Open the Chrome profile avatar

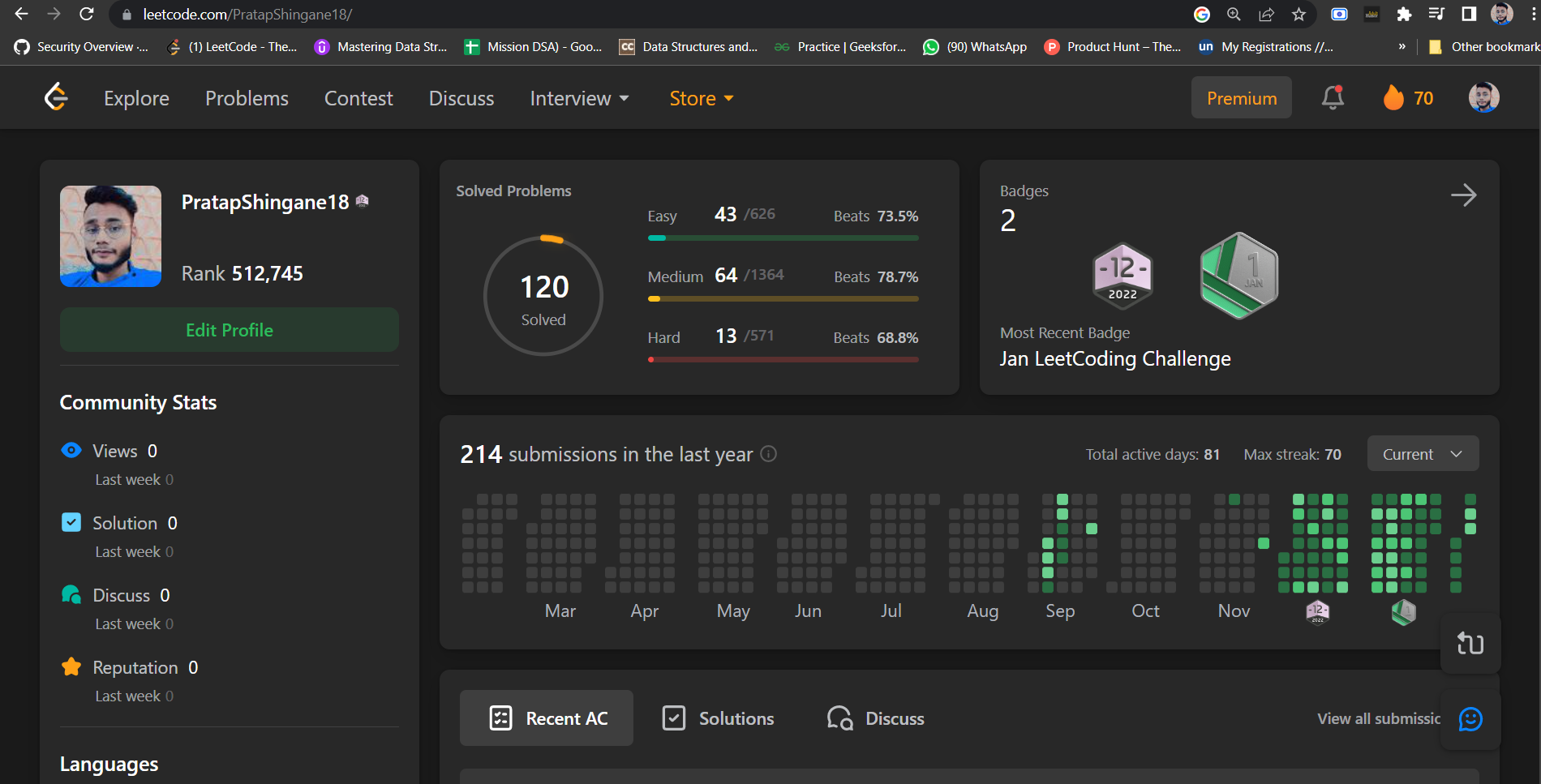[1501, 14]
